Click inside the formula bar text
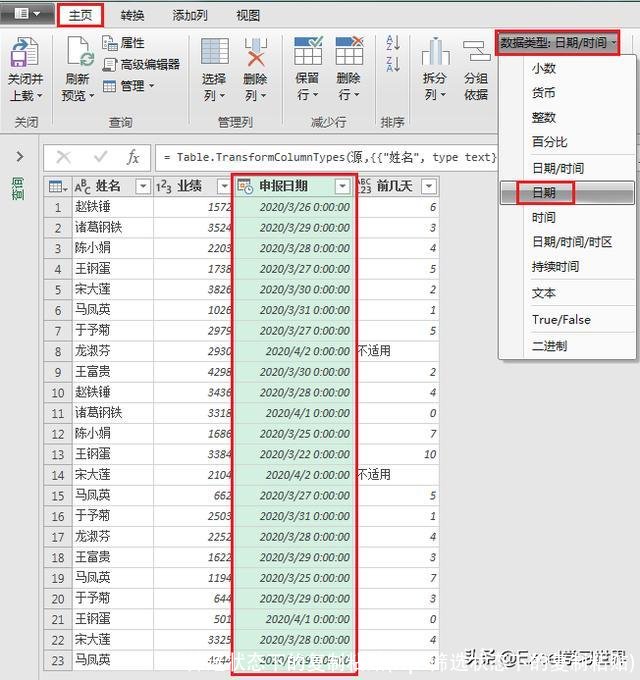This screenshot has height=680, width=640. point(330,157)
